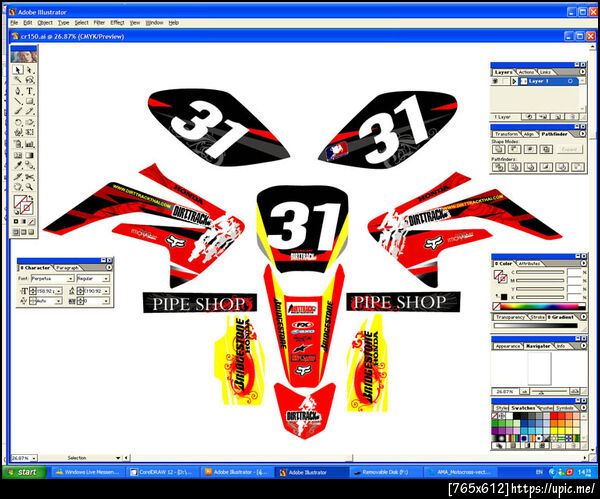Click Subtract from shape area icon
Viewport: 600px width, 499px height.
click(x=514, y=149)
